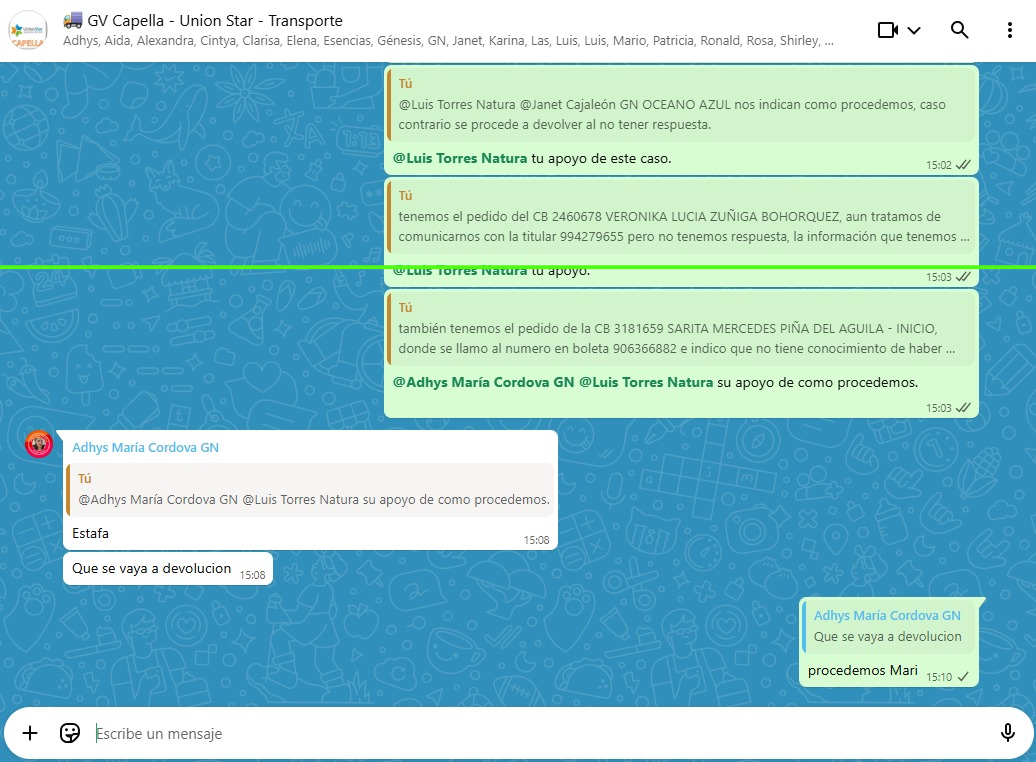Image resolution: width=1036 pixels, height=762 pixels.
Task: Click @Luis Torres Natura mention in 15:02 message
Action: (460, 158)
